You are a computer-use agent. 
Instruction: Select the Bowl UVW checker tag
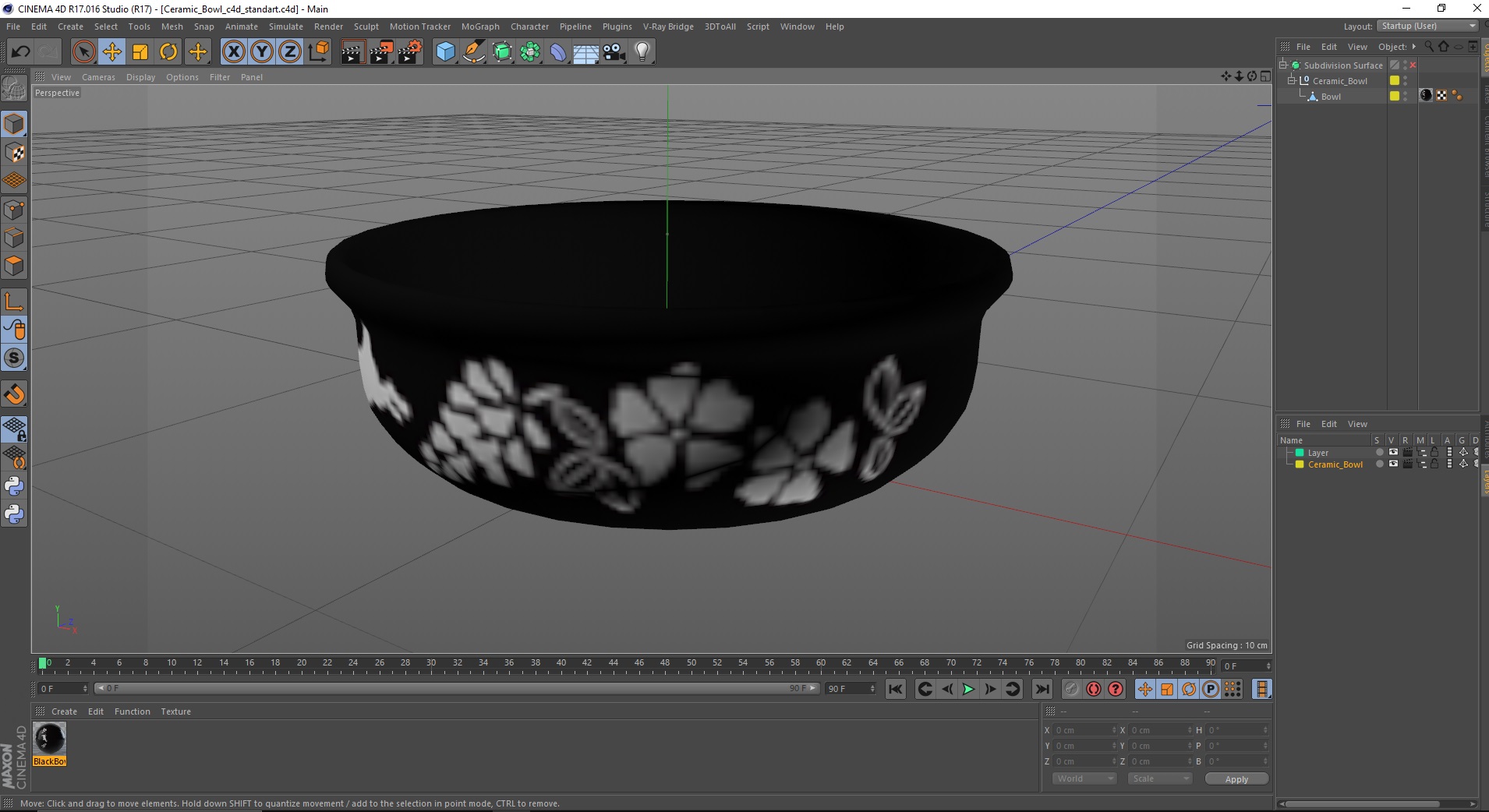click(1441, 96)
